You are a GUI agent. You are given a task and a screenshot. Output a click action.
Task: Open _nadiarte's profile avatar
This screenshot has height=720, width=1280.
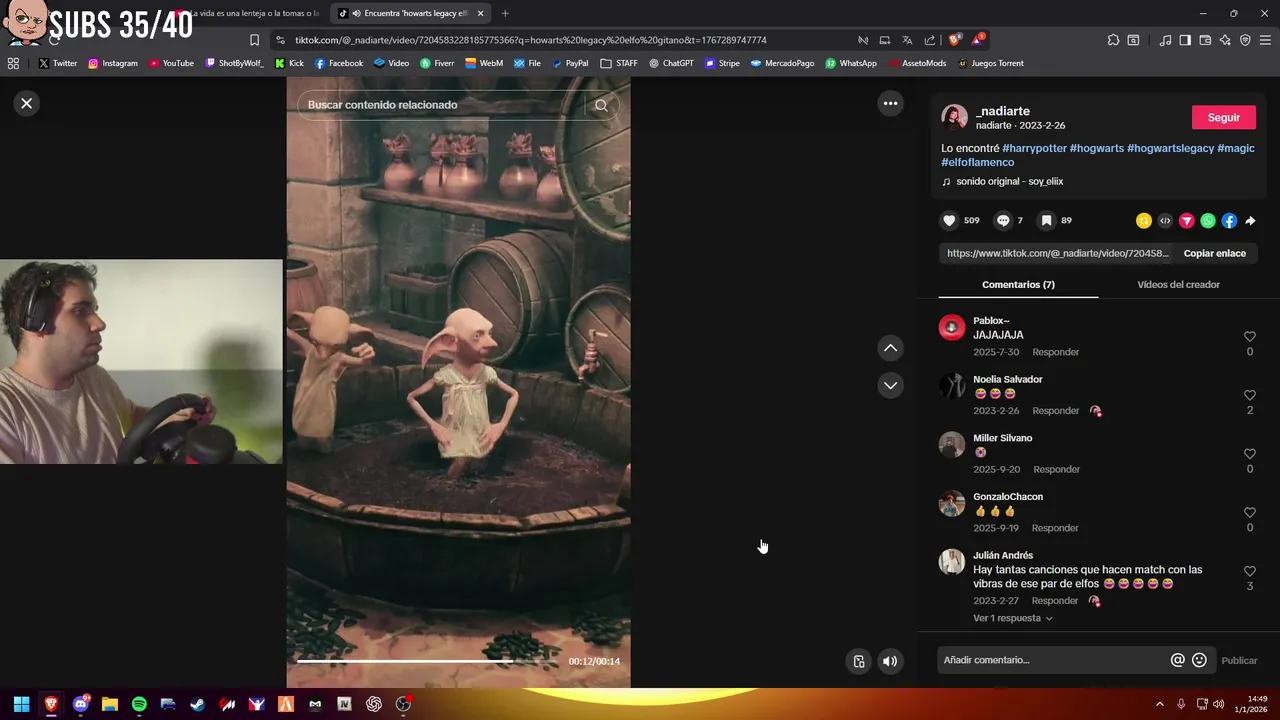click(954, 117)
